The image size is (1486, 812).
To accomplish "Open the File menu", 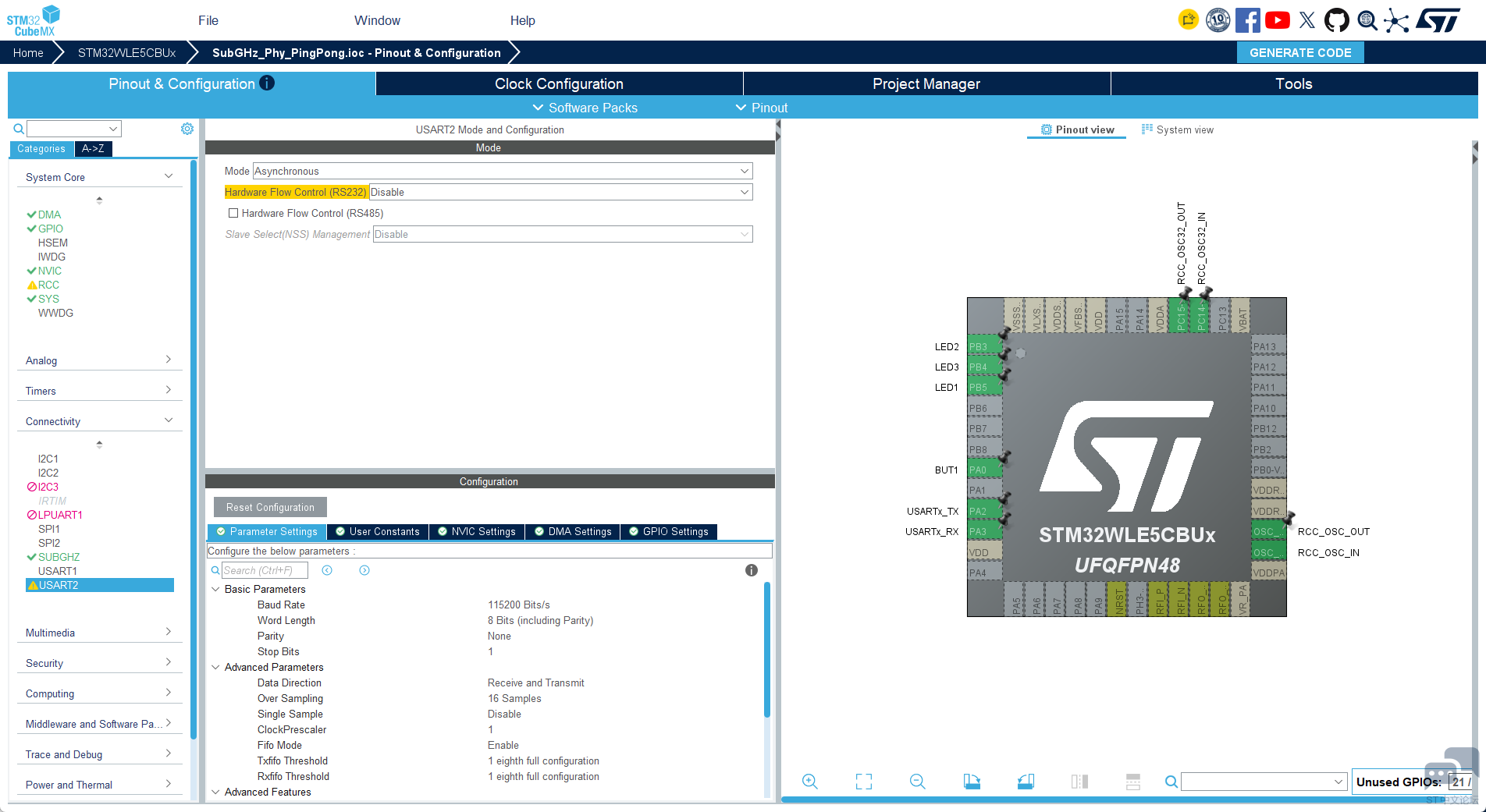I will tap(208, 20).
